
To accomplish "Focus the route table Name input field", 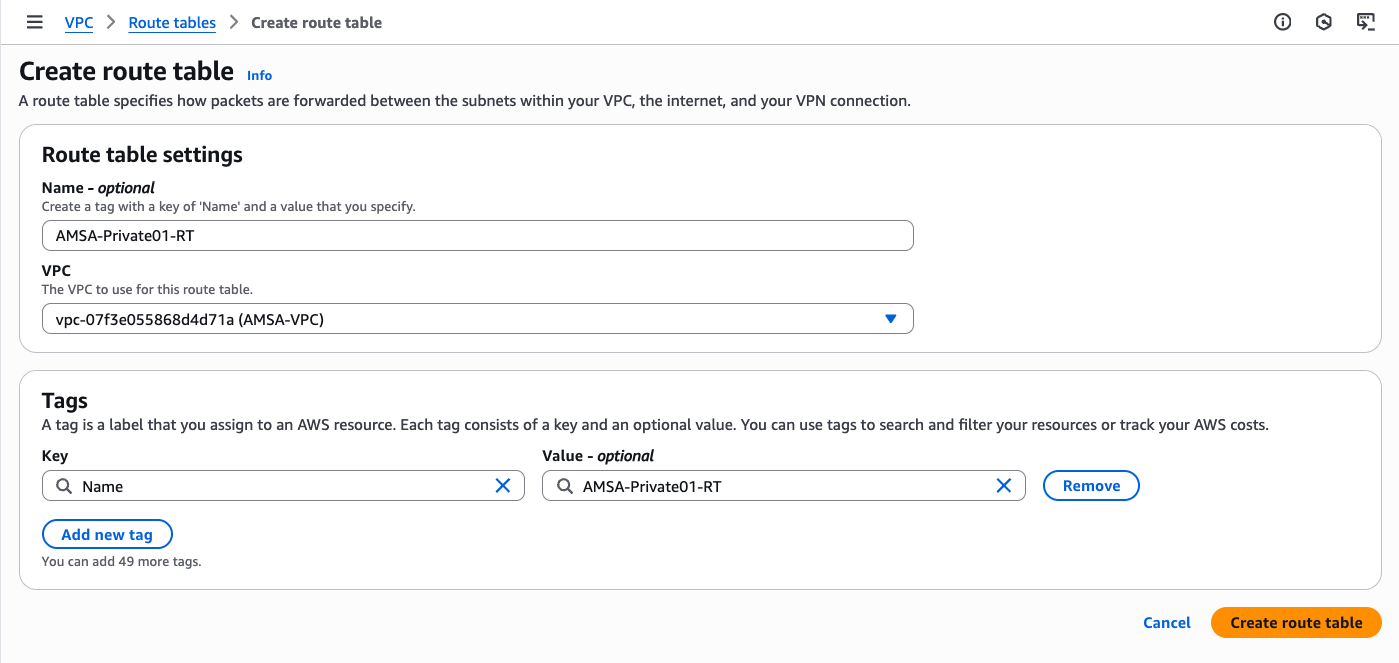I will [x=477, y=236].
